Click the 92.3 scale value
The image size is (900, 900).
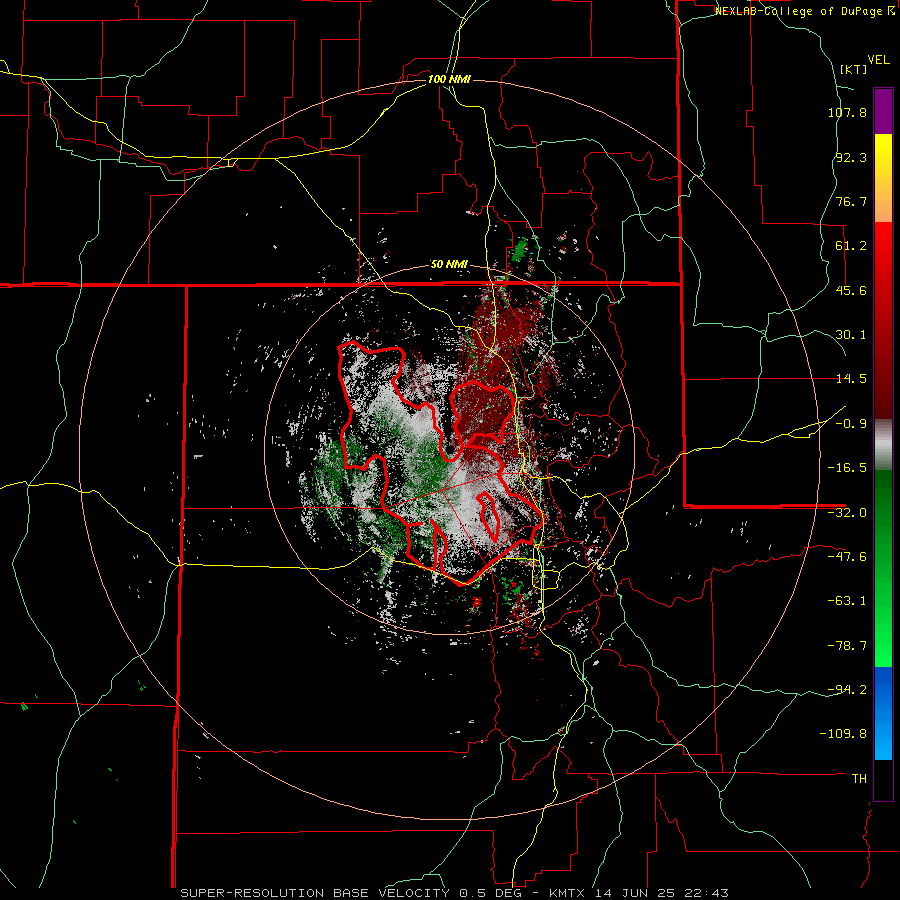(851, 157)
